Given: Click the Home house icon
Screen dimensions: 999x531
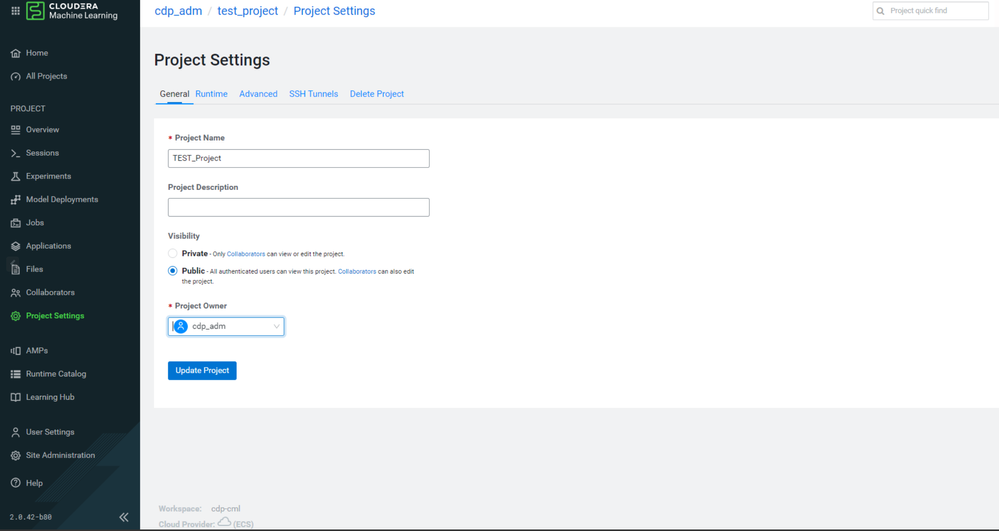Looking at the screenshot, I should (16, 53).
